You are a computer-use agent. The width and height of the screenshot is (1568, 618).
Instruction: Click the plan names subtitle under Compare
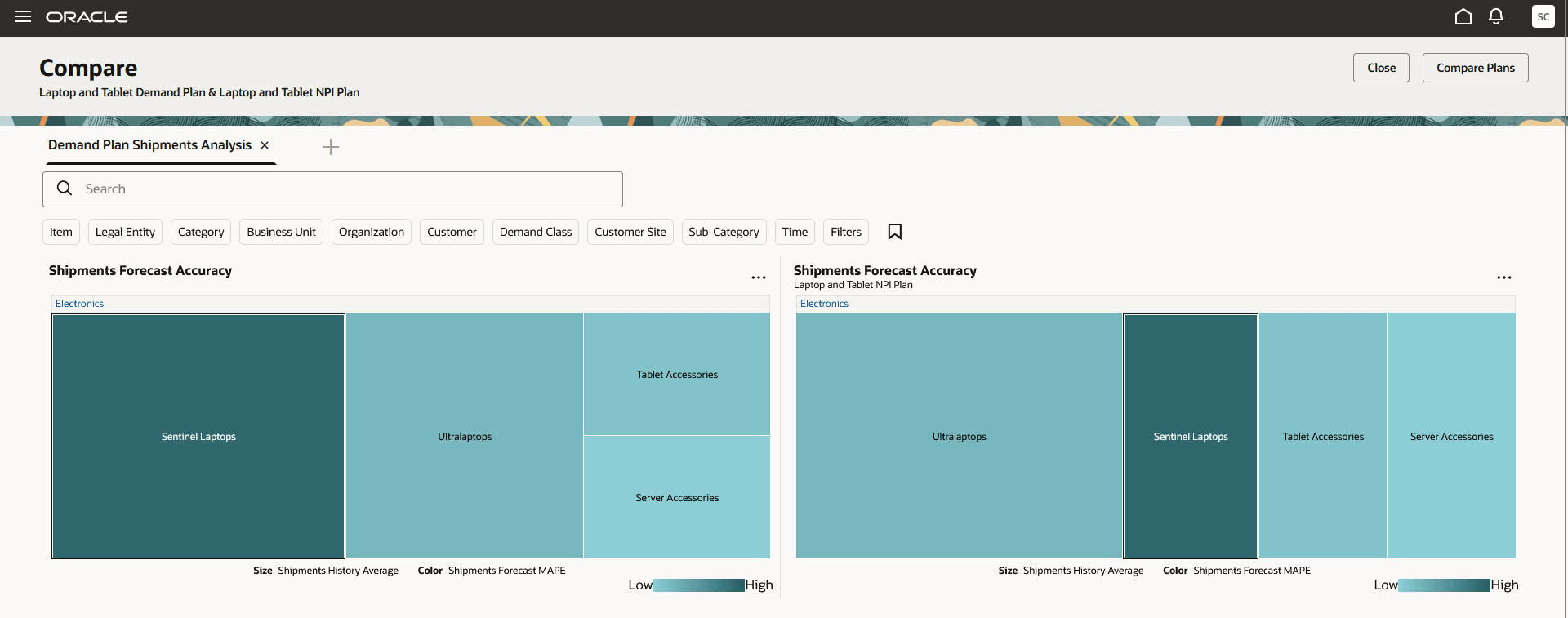tap(199, 92)
